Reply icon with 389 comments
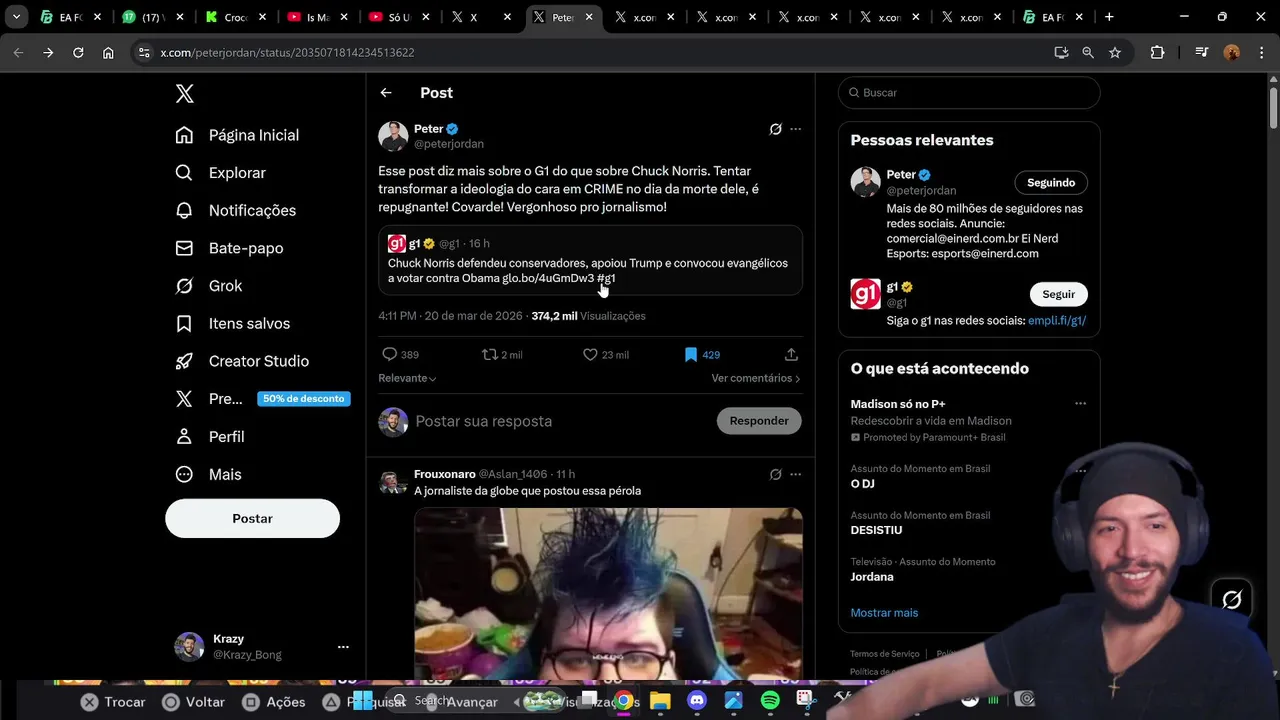The width and height of the screenshot is (1280, 720). coord(400,355)
